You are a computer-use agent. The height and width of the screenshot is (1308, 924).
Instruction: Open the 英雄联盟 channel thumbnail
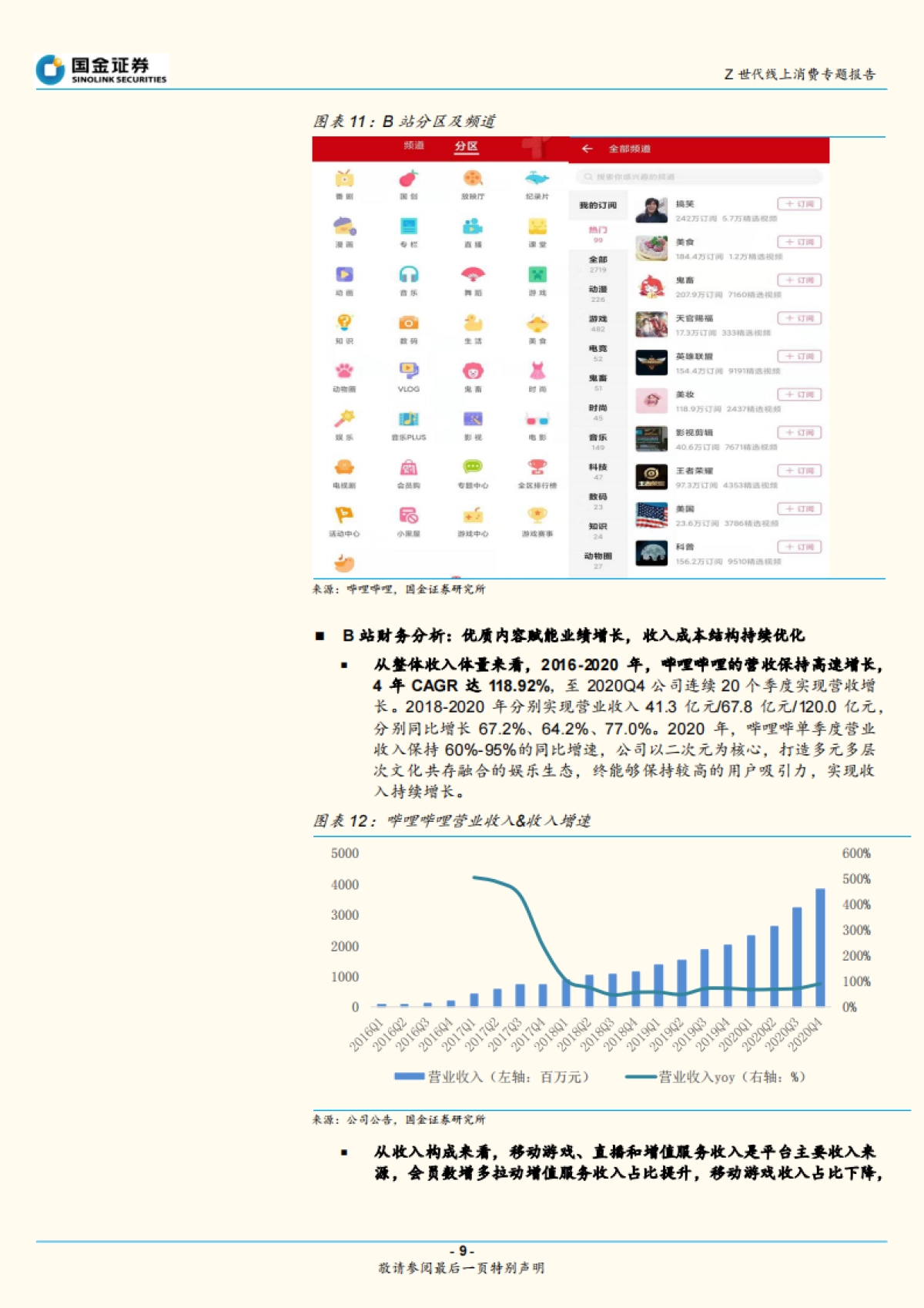(x=651, y=363)
